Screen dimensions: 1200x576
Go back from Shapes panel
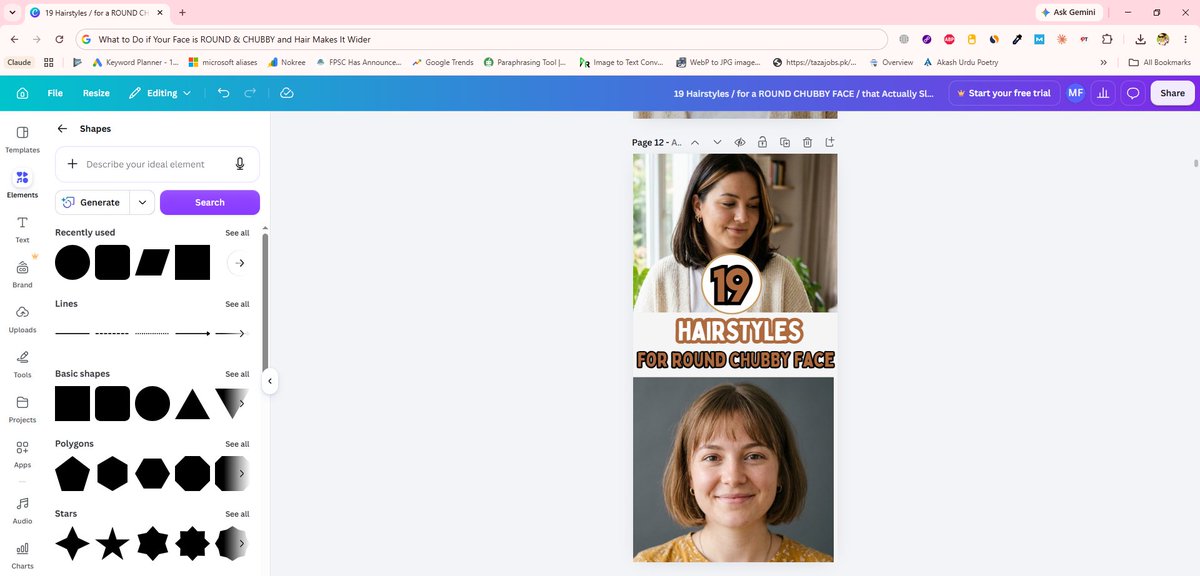[x=62, y=129]
